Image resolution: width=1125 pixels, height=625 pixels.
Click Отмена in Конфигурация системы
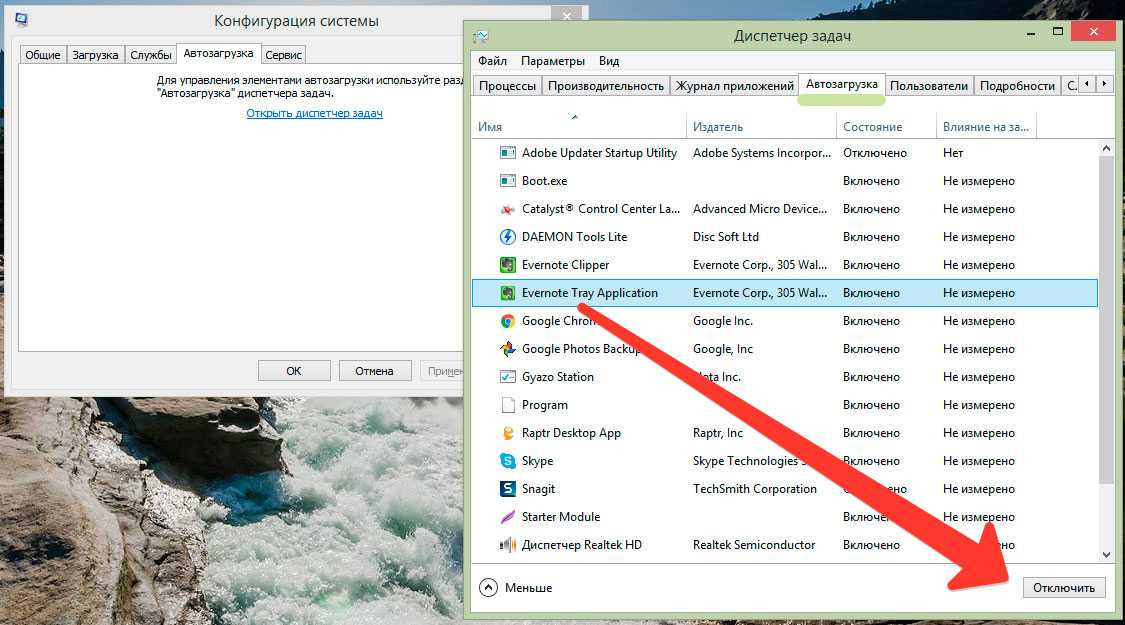pyautogui.click(x=375, y=371)
